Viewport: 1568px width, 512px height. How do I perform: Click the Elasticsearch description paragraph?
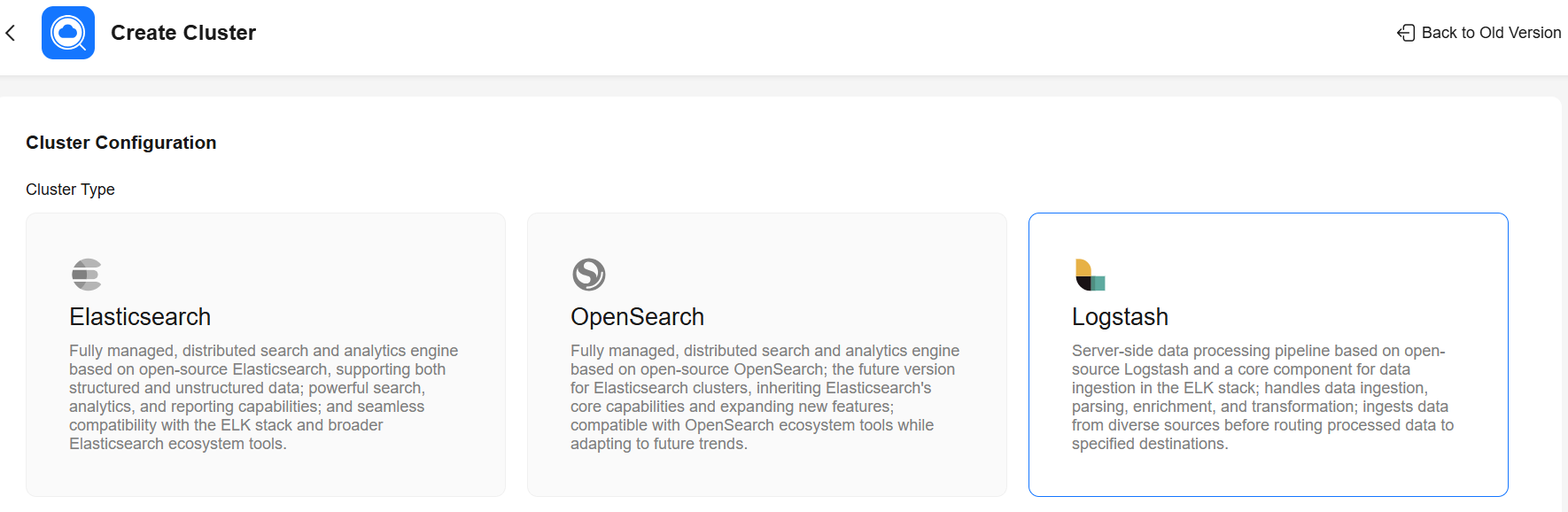(x=264, y=397)
